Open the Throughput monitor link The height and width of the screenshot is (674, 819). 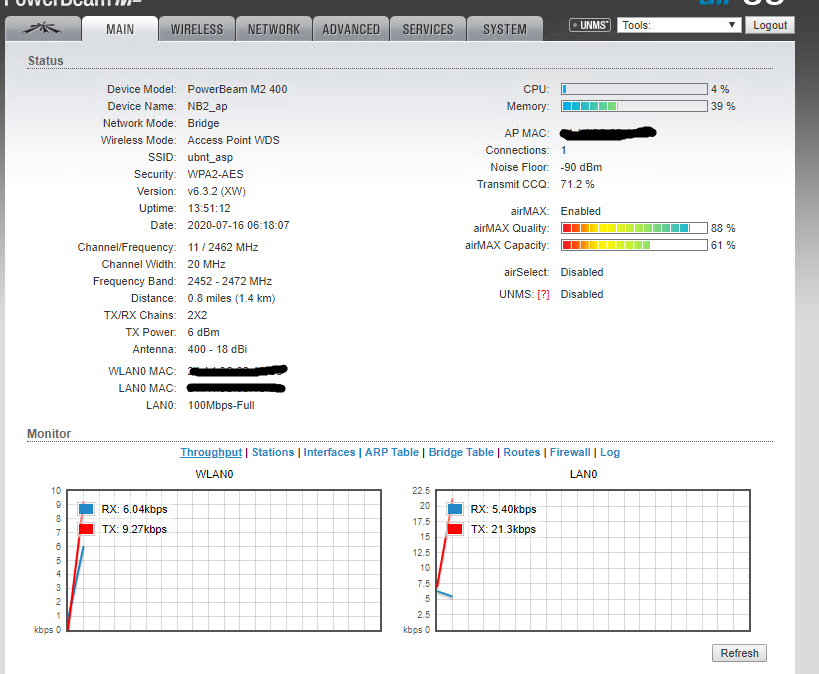point(211,452)
